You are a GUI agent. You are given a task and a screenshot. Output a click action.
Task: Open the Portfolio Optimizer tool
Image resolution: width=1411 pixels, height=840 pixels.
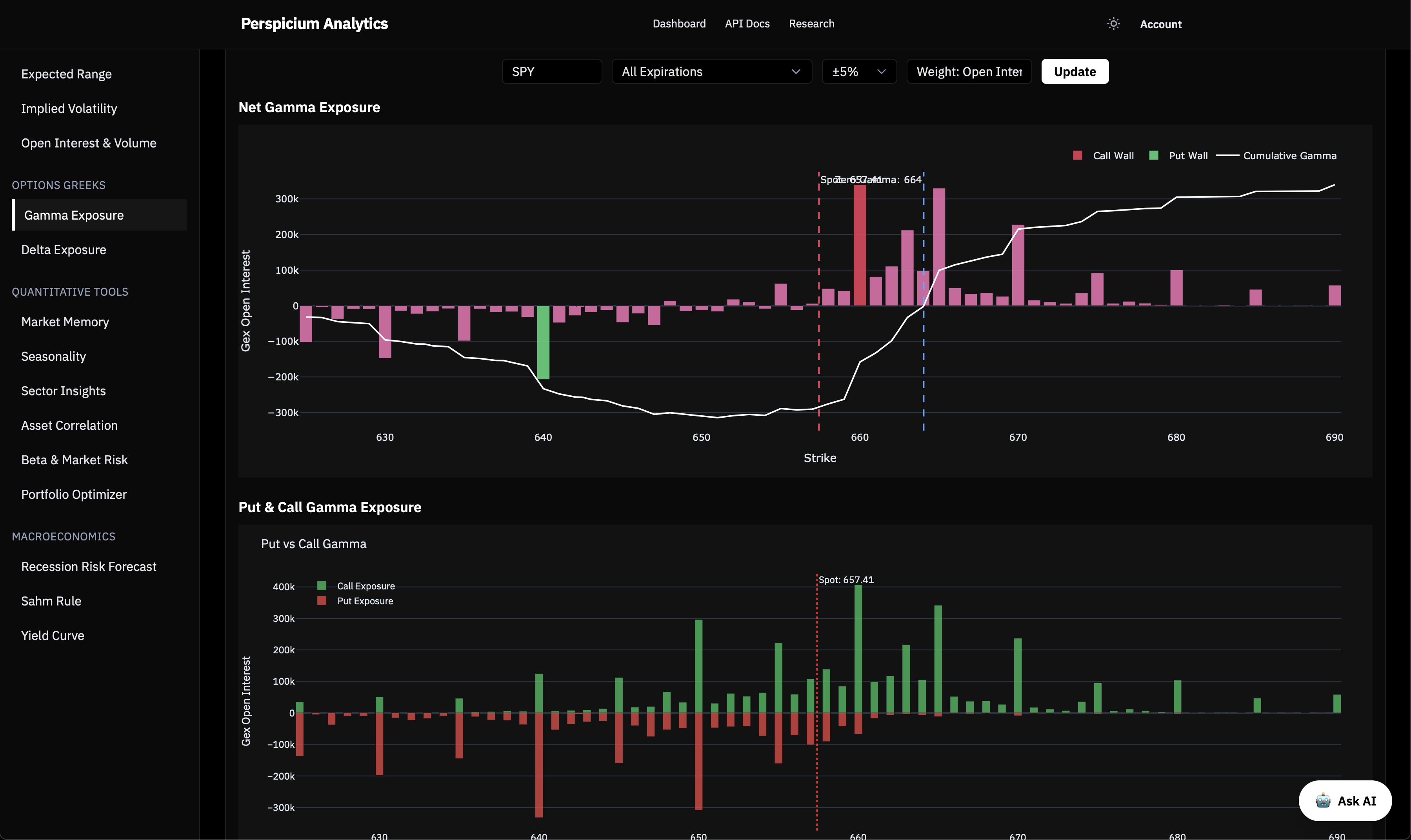(74, 494)
